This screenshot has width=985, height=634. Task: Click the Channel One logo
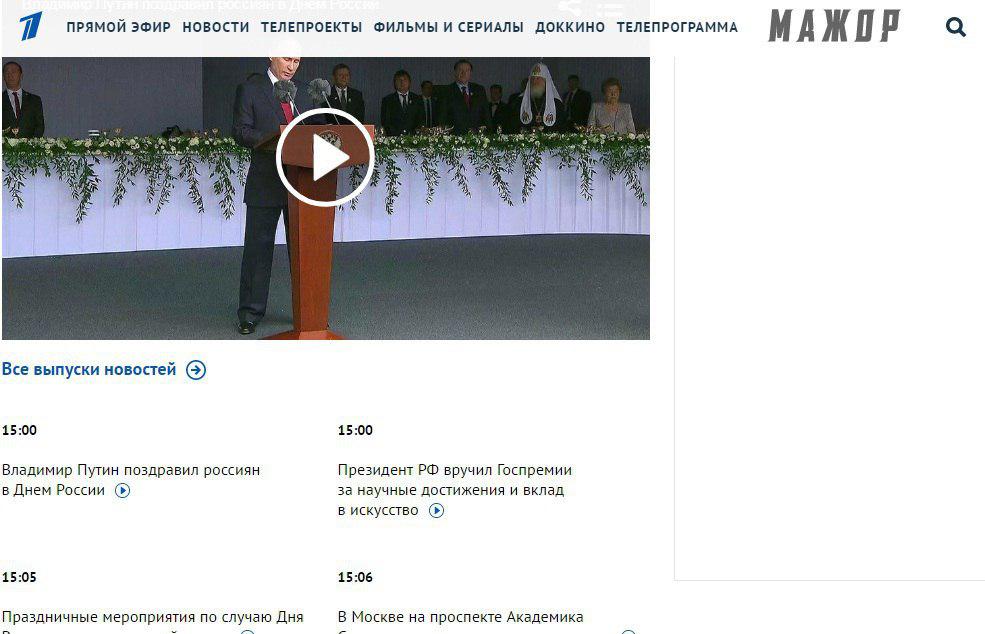30,26
